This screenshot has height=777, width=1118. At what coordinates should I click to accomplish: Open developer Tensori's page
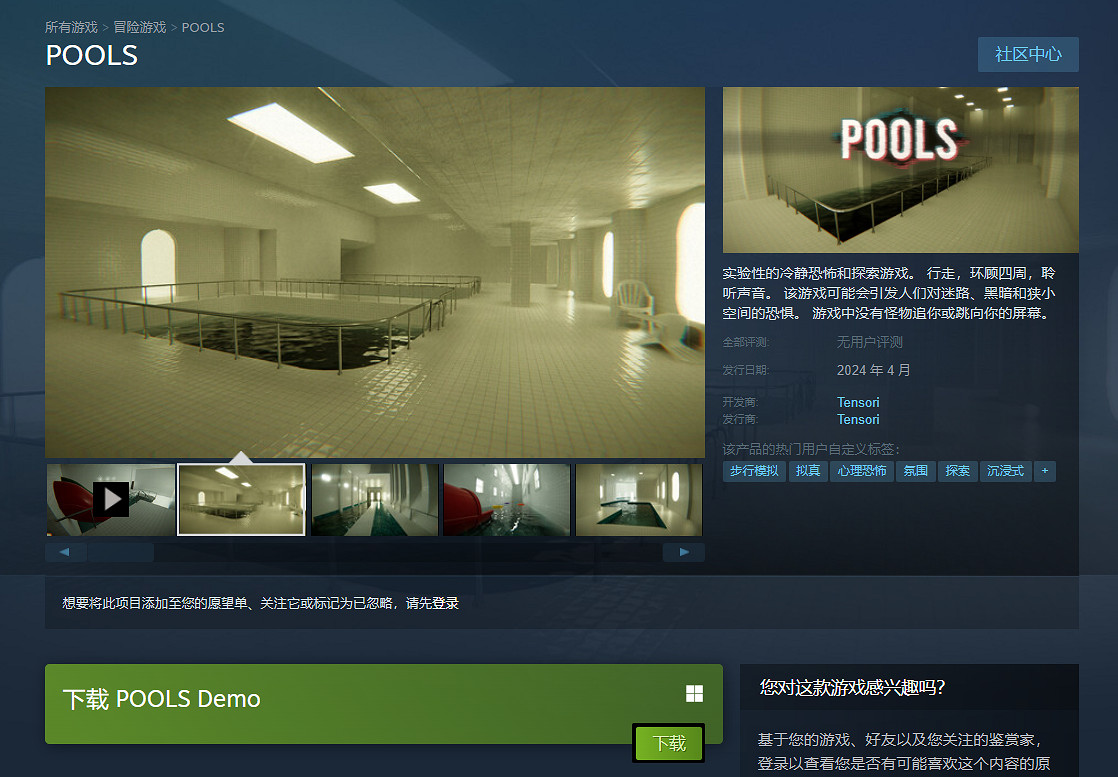(857, 402)
